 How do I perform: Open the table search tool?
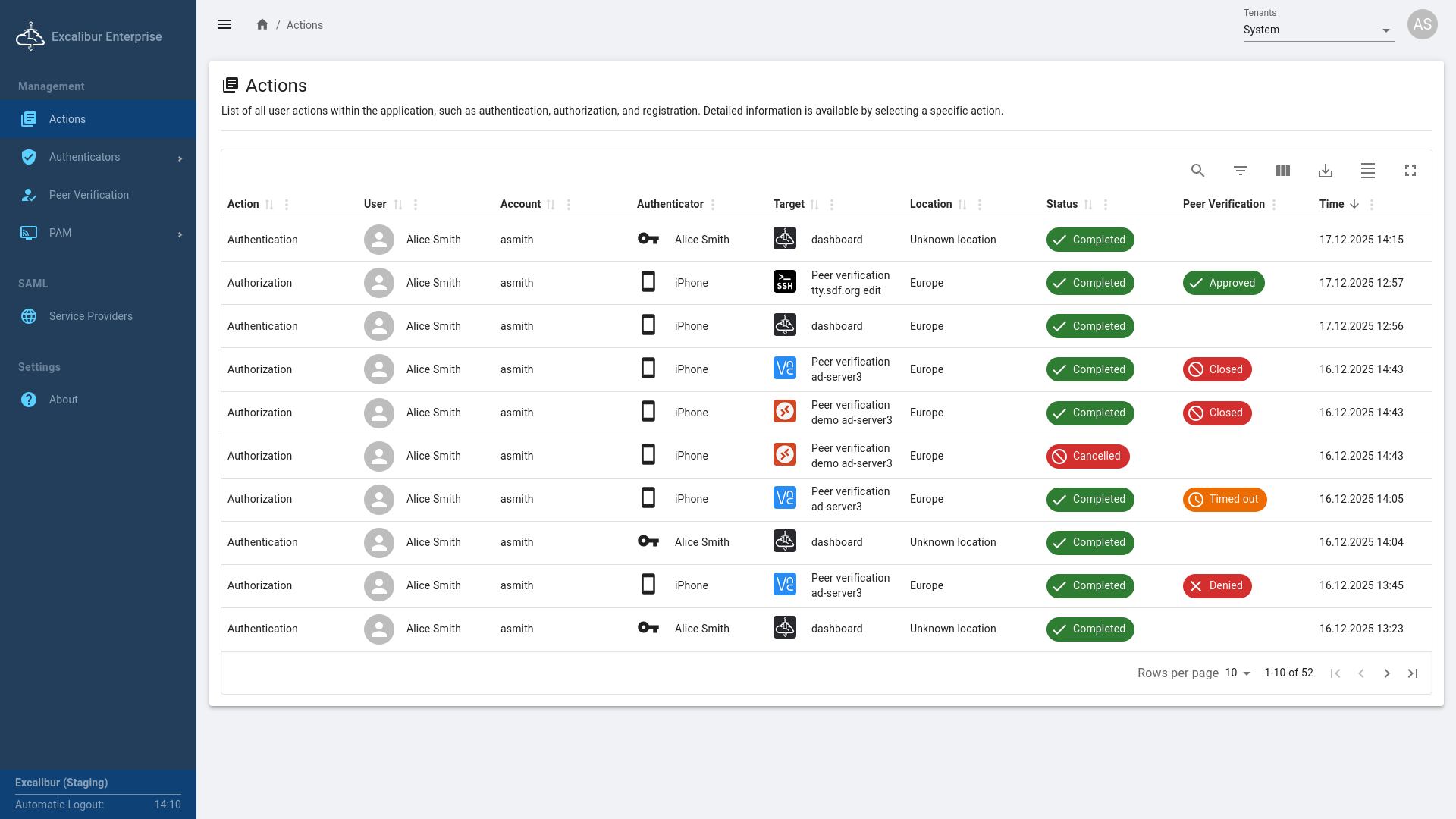[1197, 171]
